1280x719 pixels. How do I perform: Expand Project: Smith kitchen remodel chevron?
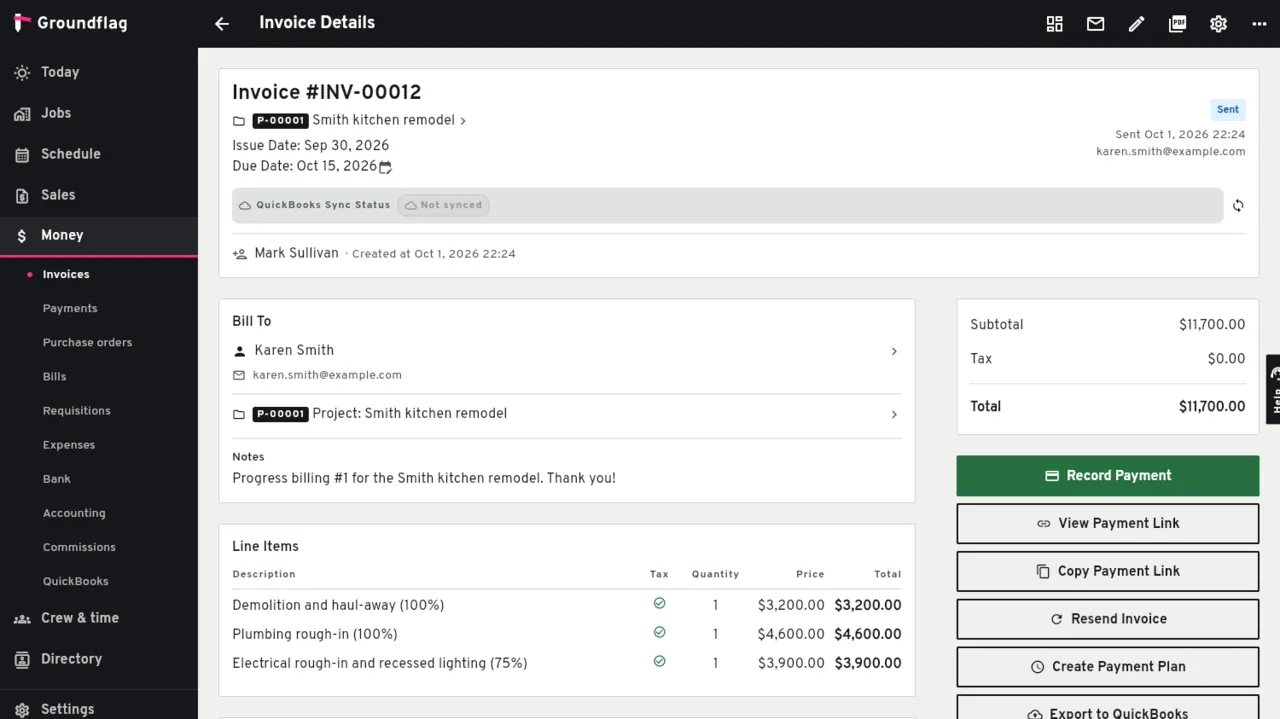pos(894,414)
